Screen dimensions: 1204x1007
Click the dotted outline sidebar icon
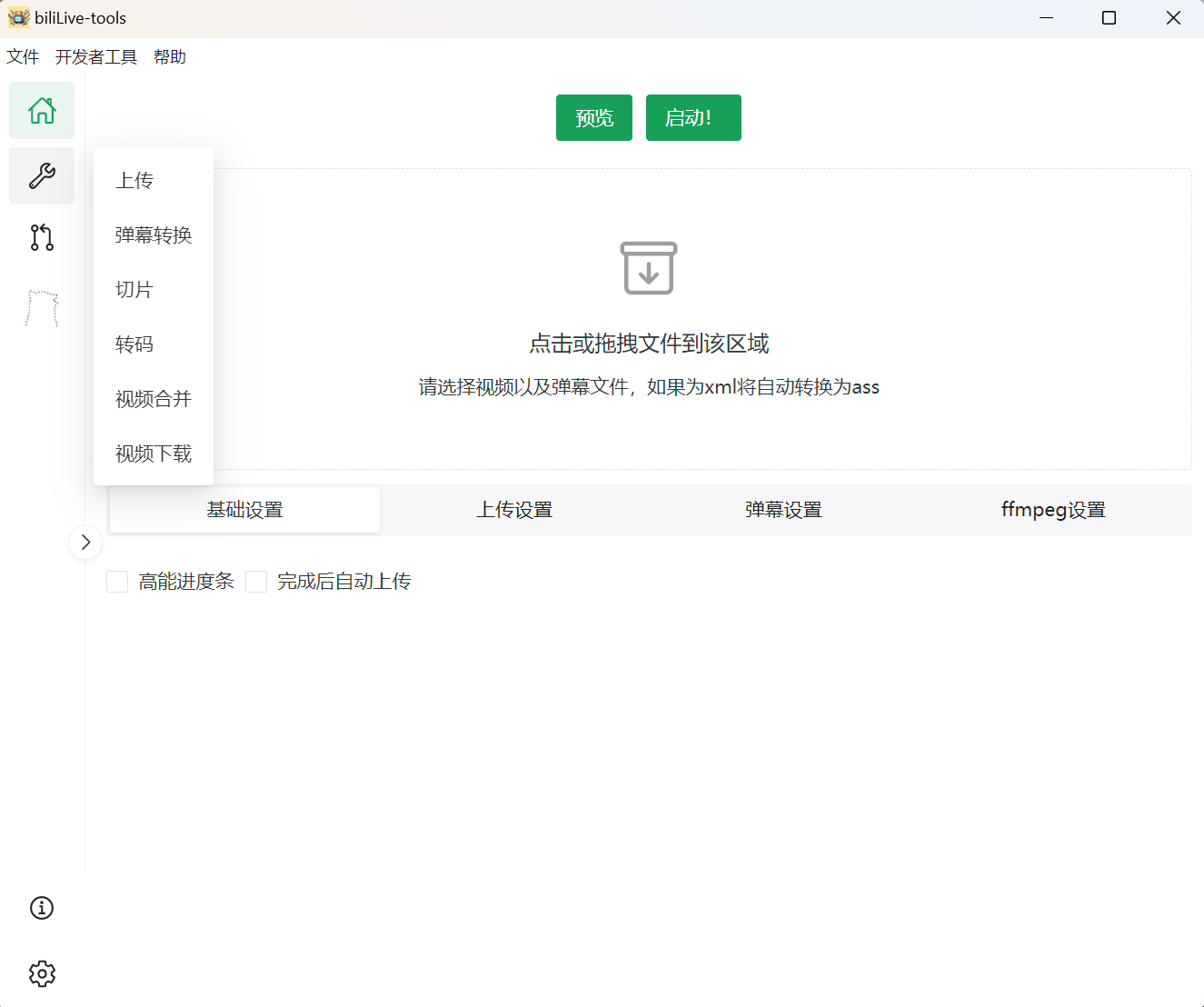pyautogui.click(x=42, y=308)
